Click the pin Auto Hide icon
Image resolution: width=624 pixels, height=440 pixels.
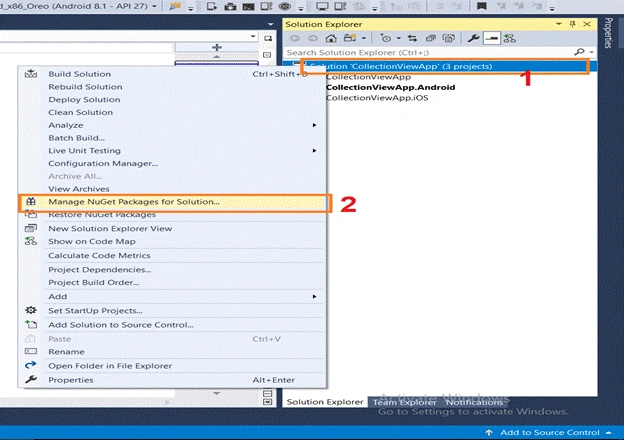click(573, 24)
